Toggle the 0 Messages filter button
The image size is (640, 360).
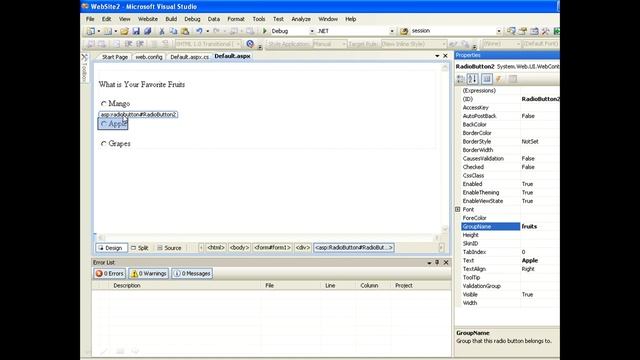click(x=192, y=273)
